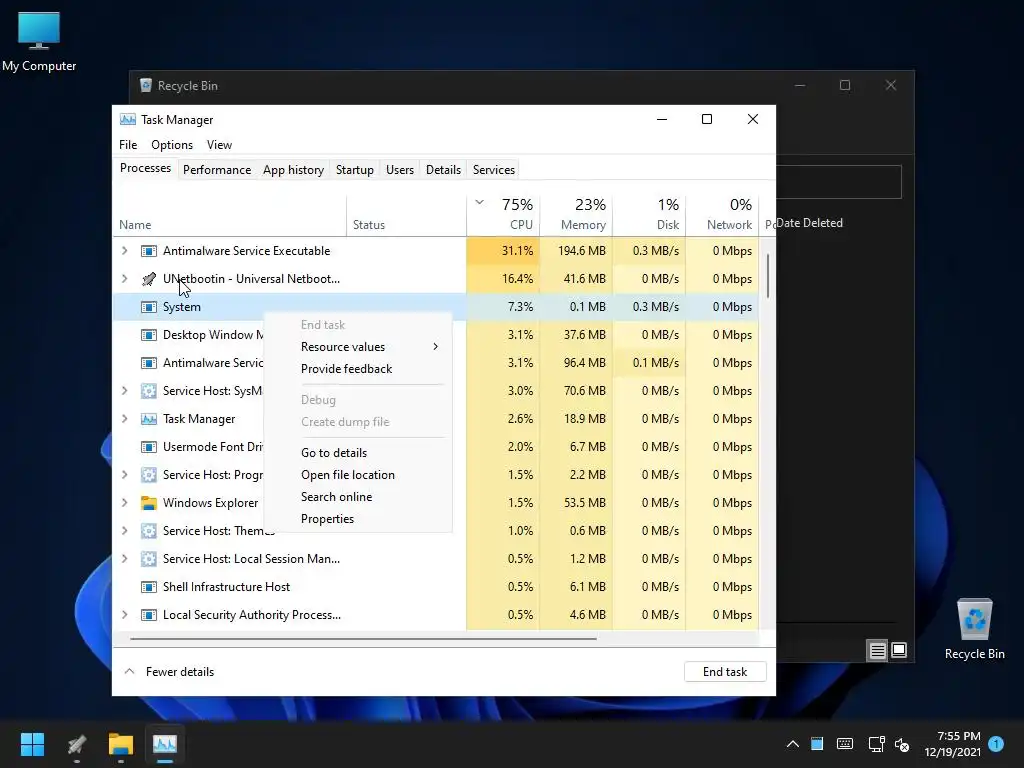Open the Windows Start menu

click(x=32, y=744)
